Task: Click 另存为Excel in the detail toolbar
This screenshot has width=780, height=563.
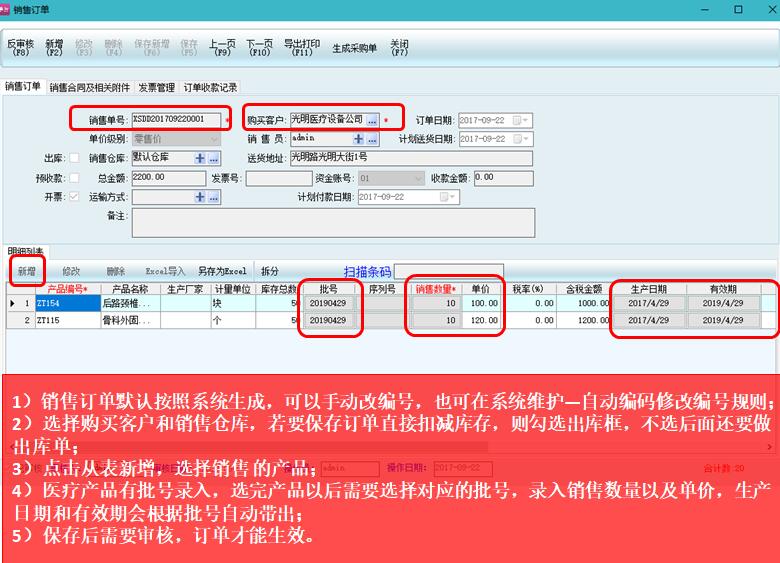Action: [221, 271]
